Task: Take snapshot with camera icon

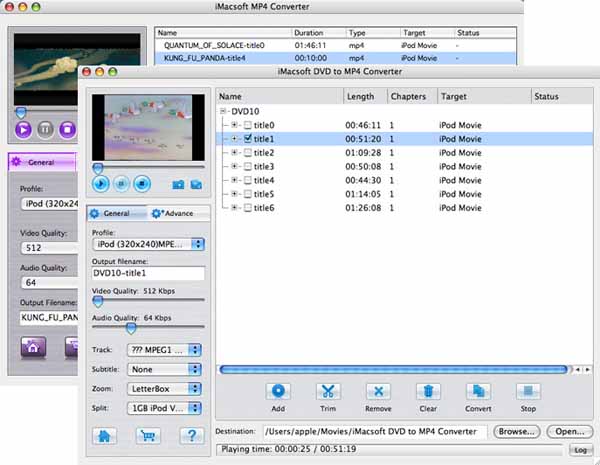Action: [x=178, y=185]
